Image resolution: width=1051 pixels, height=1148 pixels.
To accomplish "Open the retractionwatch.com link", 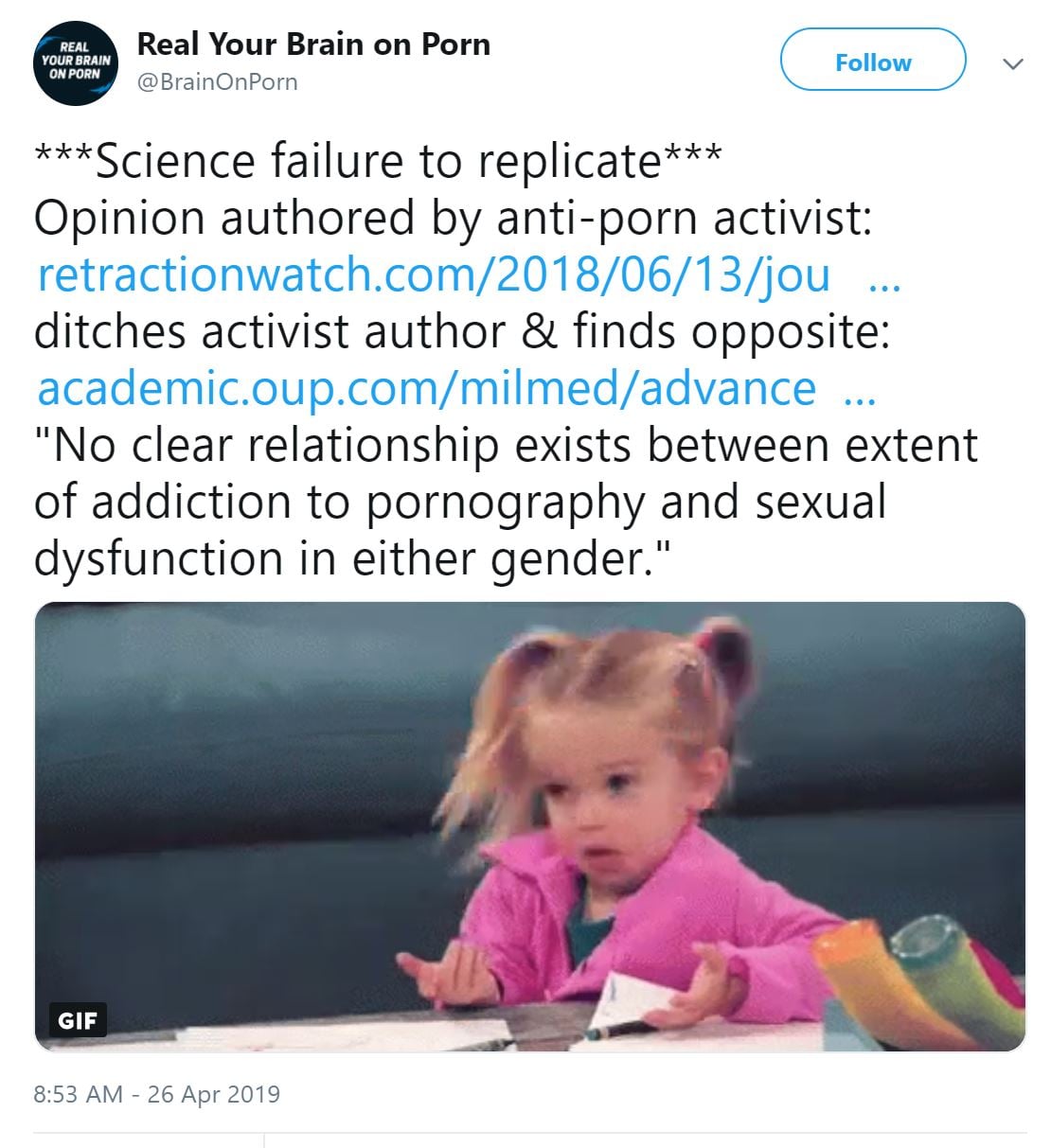I will [x=434, y=274].
